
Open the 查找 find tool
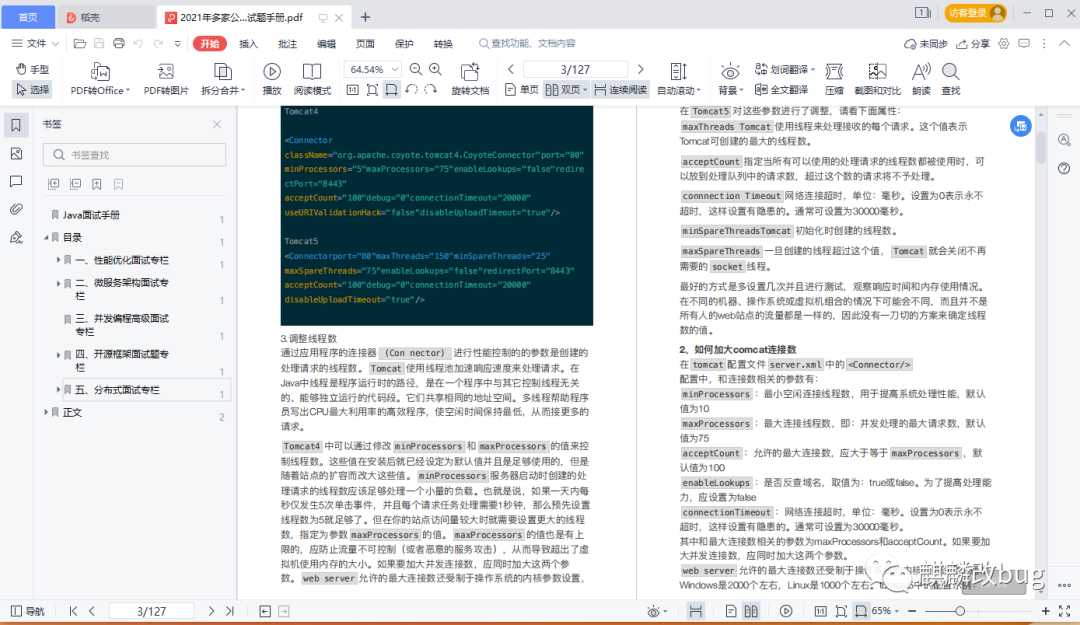click(x=951, y=79)
